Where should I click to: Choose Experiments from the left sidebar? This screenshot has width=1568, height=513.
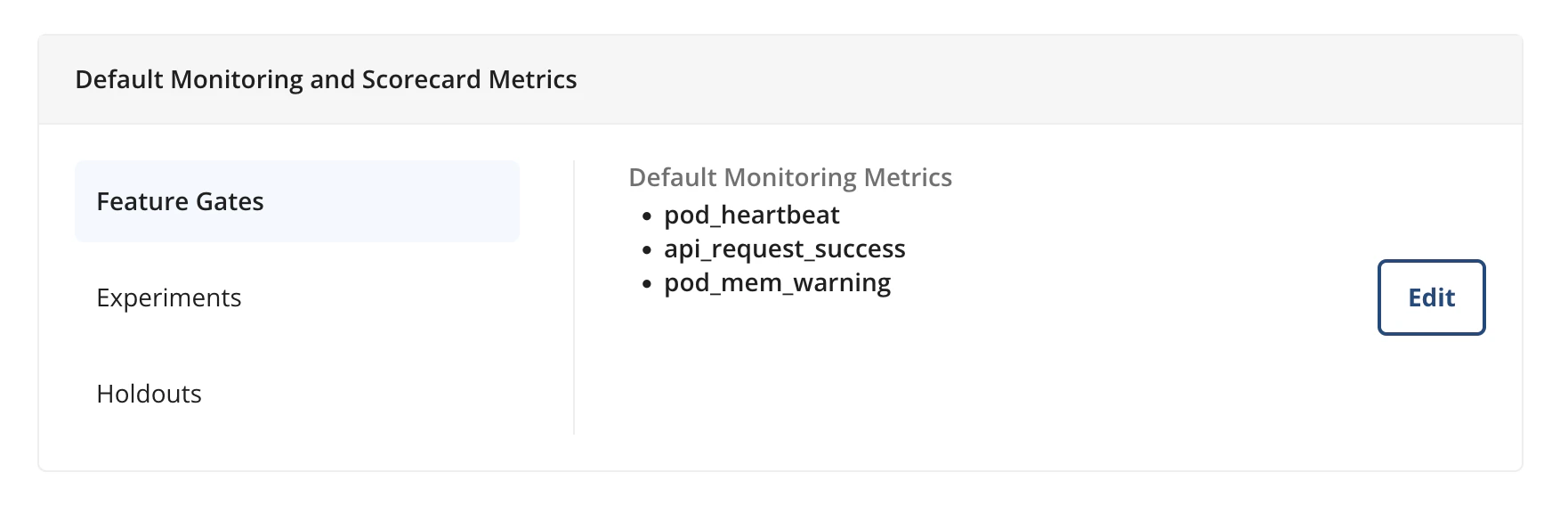tap(168, 297)
